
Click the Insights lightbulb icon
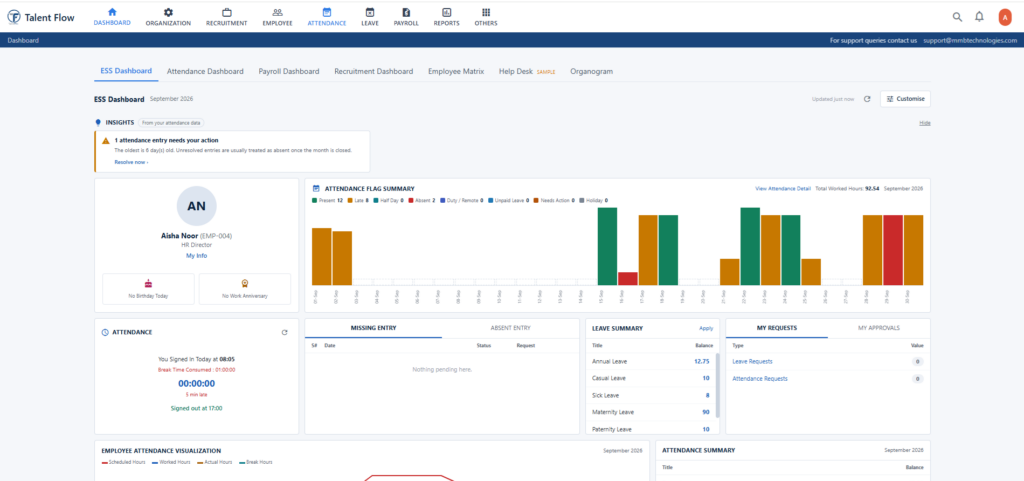(x=99, y=122)
